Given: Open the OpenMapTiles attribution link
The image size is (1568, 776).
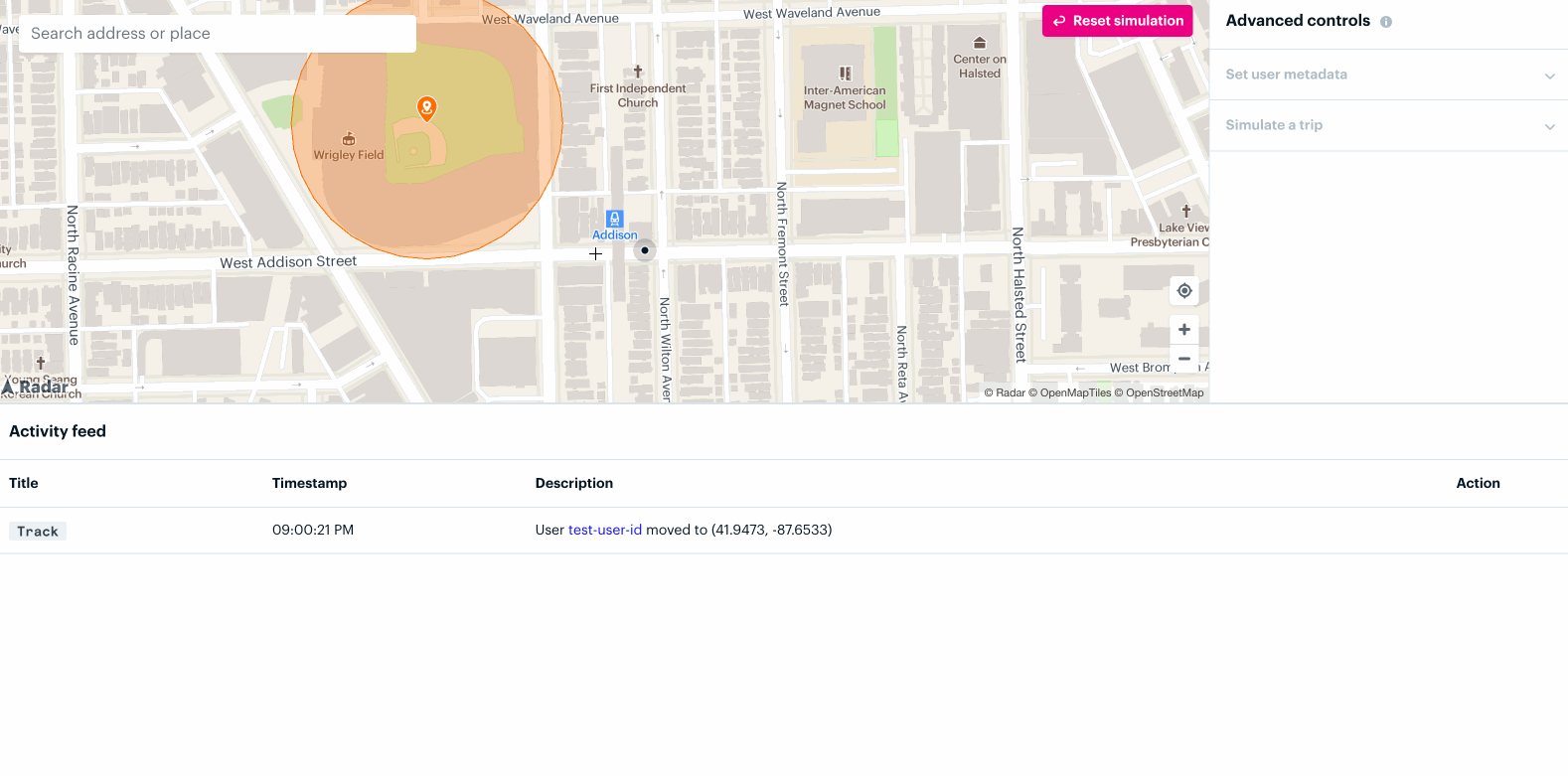Looking at the screenshot, I should (x=1069, y=393).
